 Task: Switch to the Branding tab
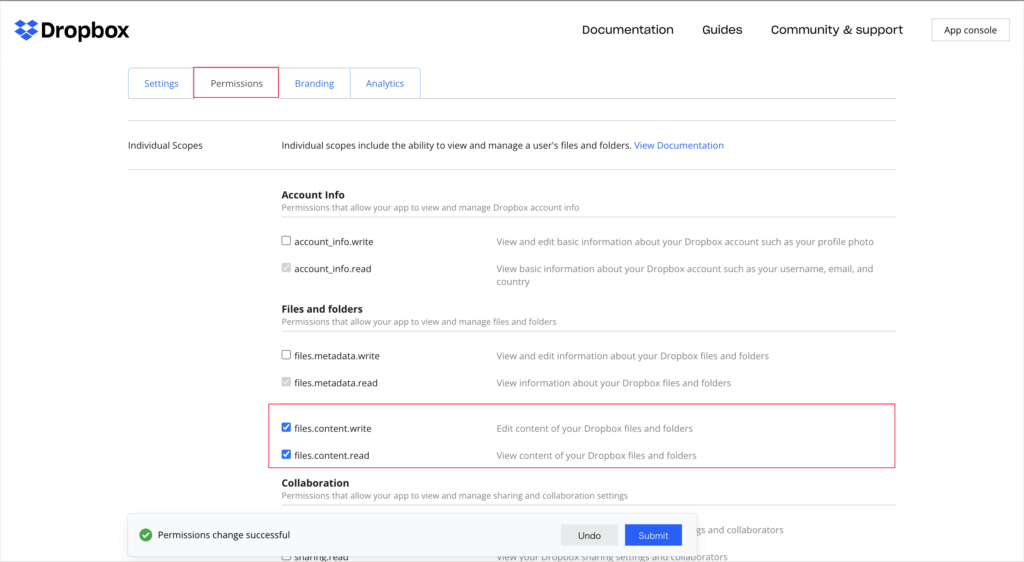coord(314,84)
